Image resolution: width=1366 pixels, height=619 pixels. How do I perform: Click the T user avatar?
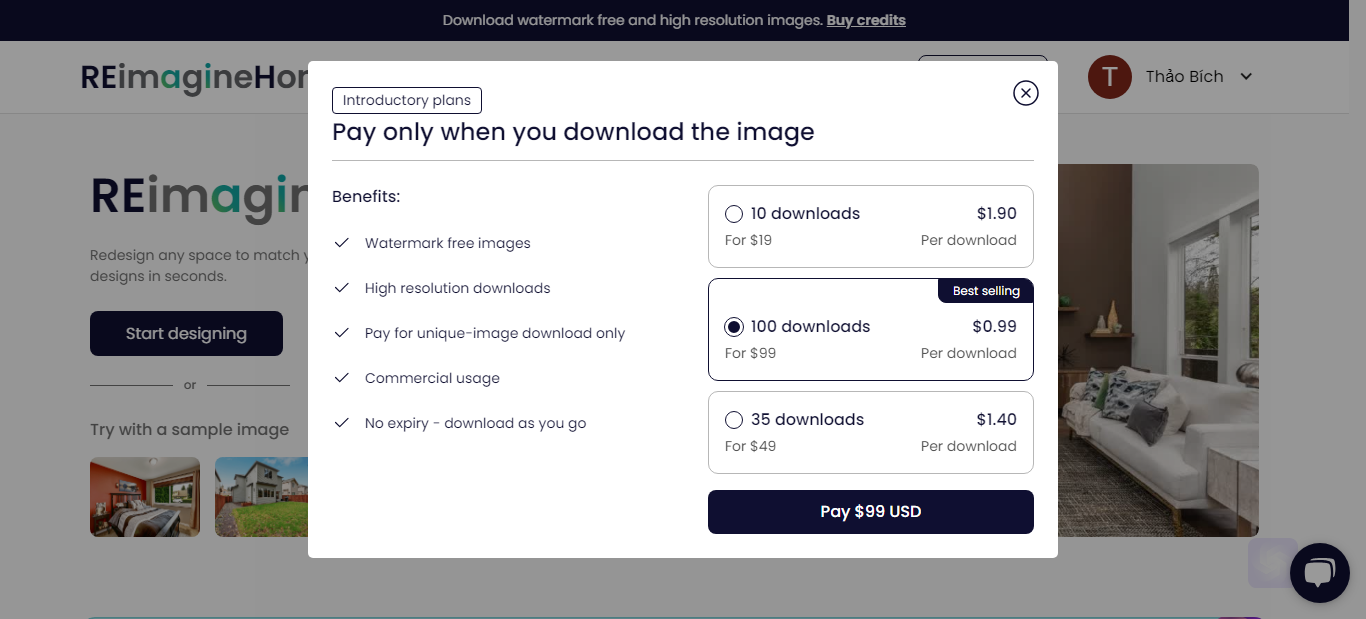tap(1109, 77)
